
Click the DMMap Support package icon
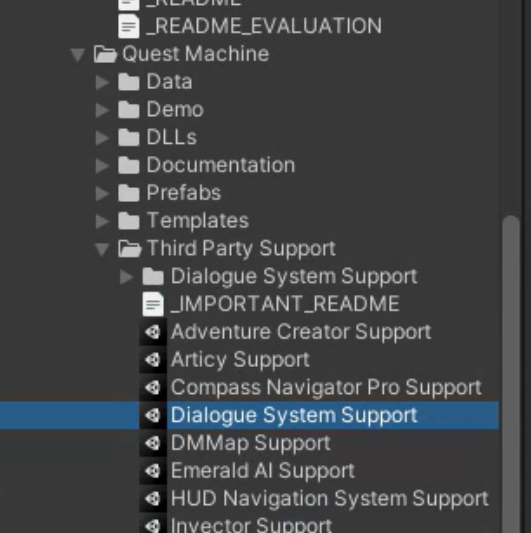tap(153, 443)
